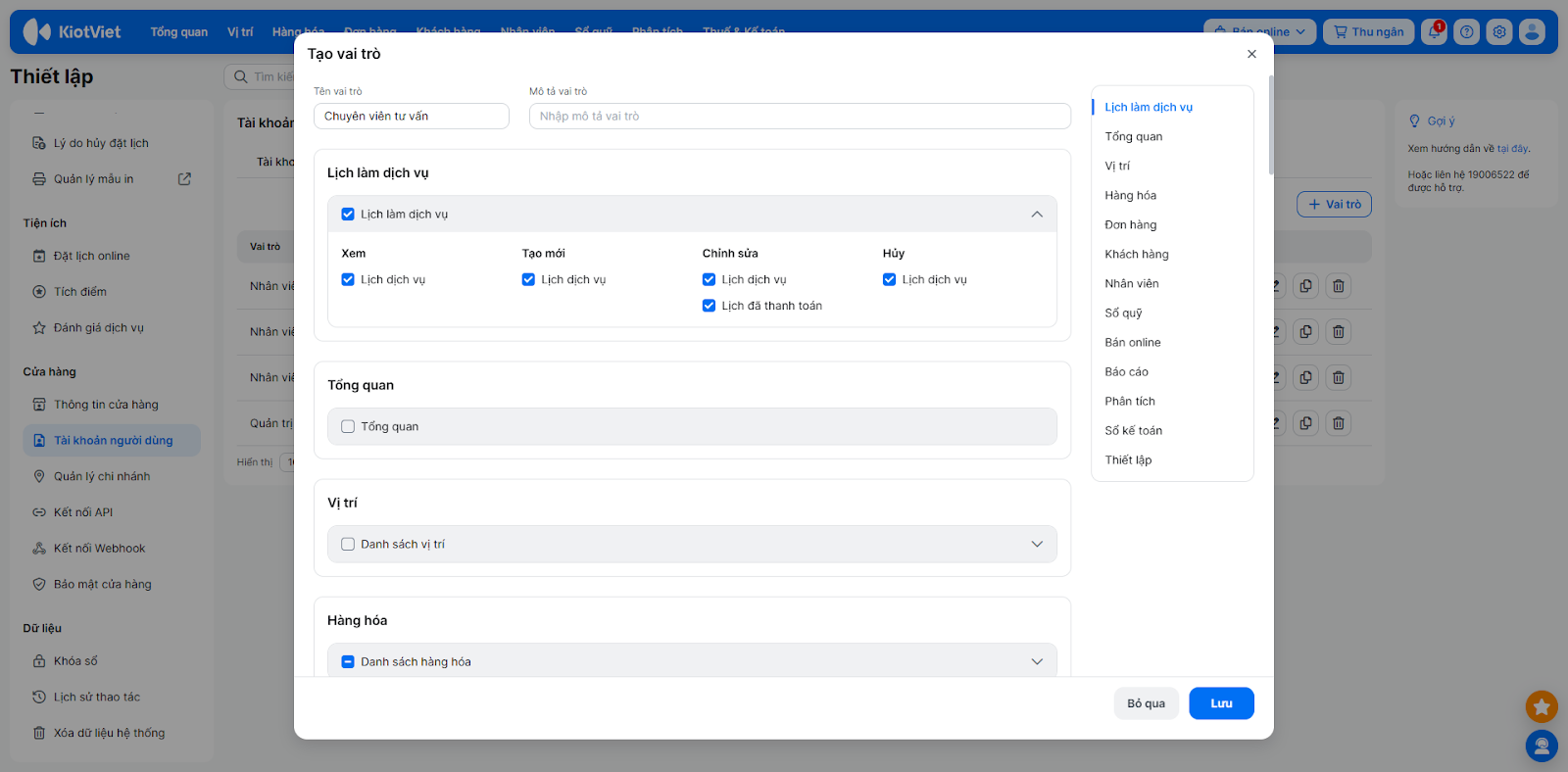The image size is (1568, 772).
Task: Open the help question mark icon
Action: [x=1466, y=32]
